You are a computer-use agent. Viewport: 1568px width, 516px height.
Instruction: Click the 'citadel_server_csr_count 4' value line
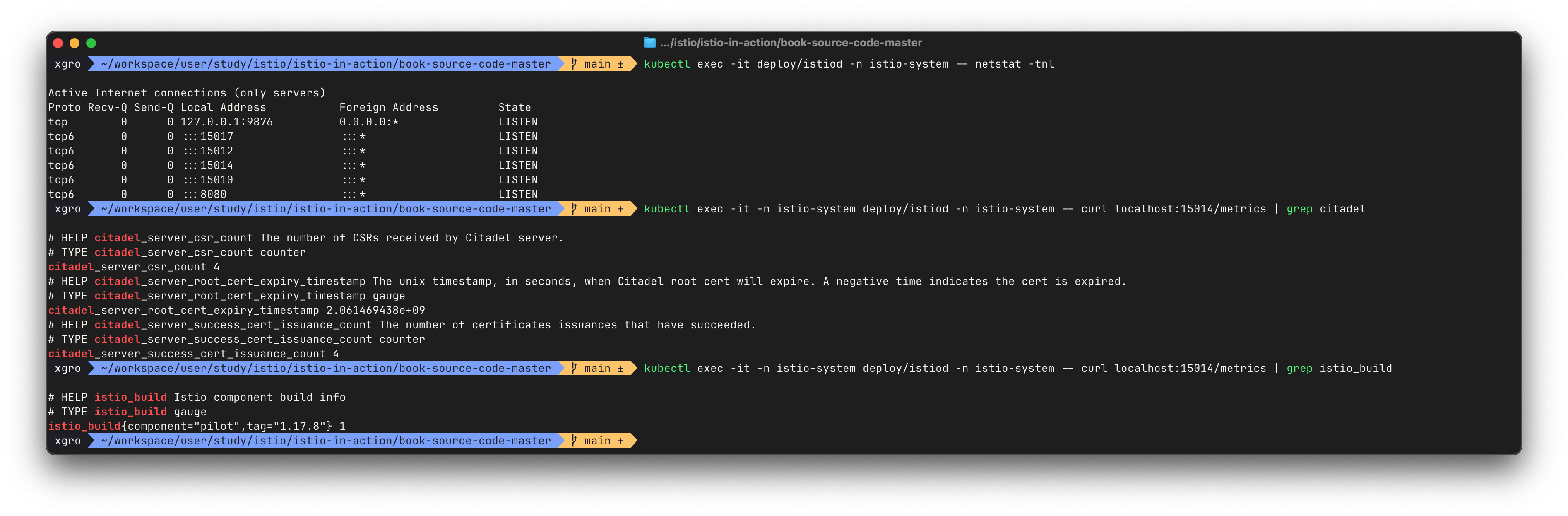click(134, 268)
